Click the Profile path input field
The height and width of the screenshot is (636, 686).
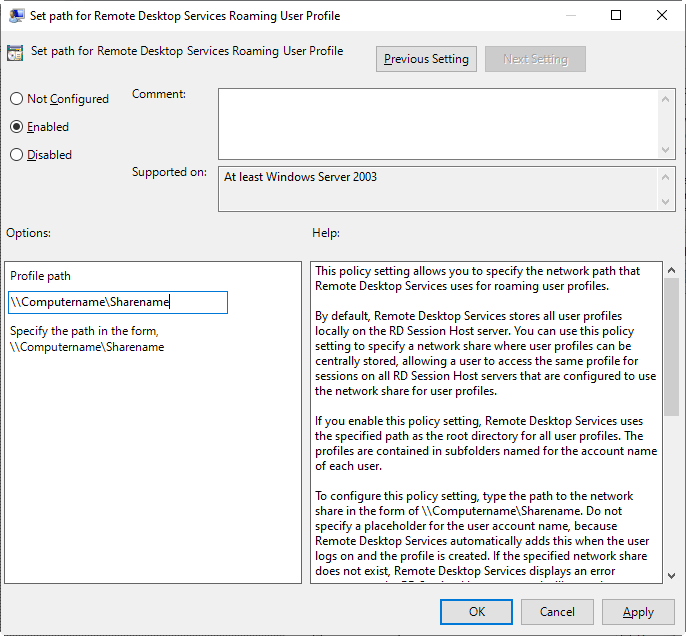(x=118, y=302)
